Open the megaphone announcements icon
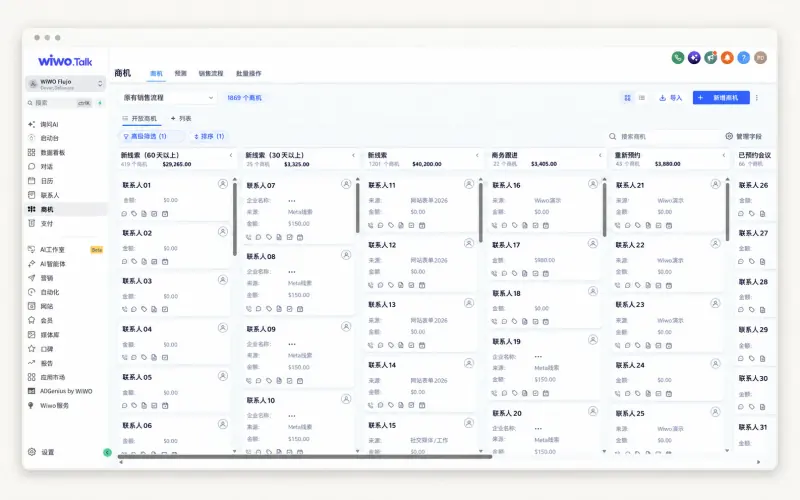Image resolution: width=800 pixels, height=500 pixels. coord(711,58)
